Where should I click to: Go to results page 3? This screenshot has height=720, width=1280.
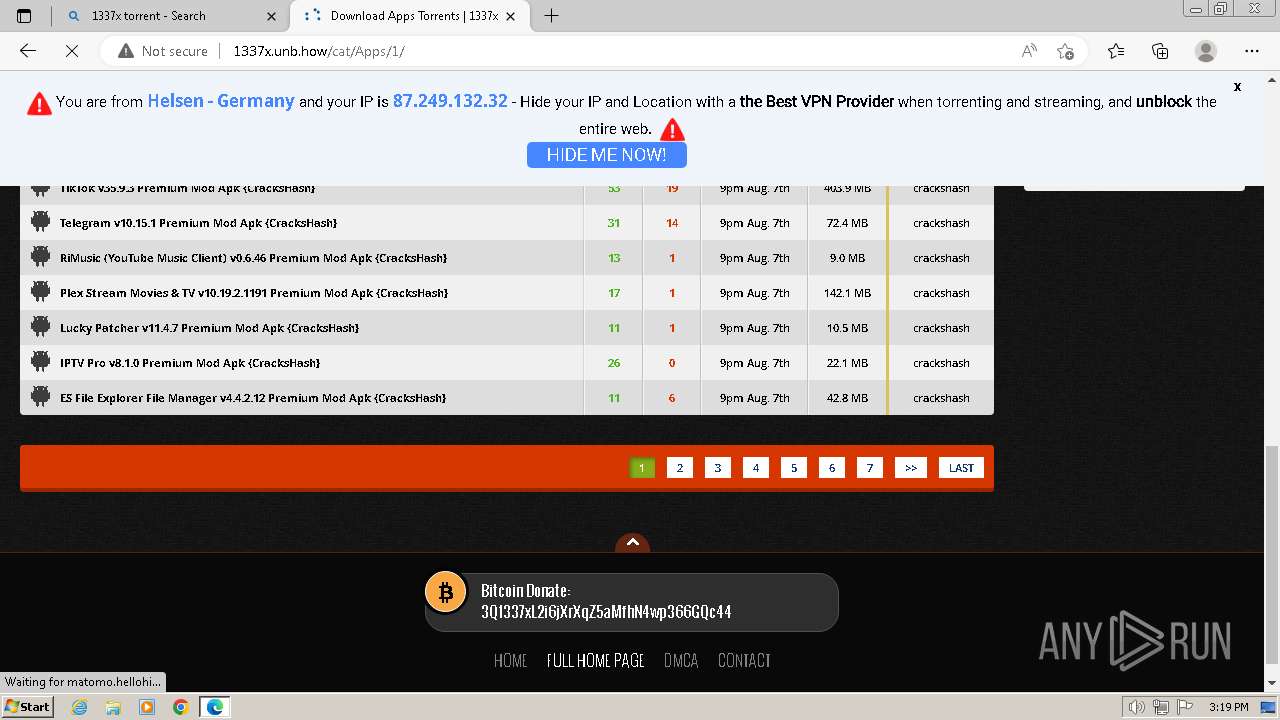coord(718,467)
